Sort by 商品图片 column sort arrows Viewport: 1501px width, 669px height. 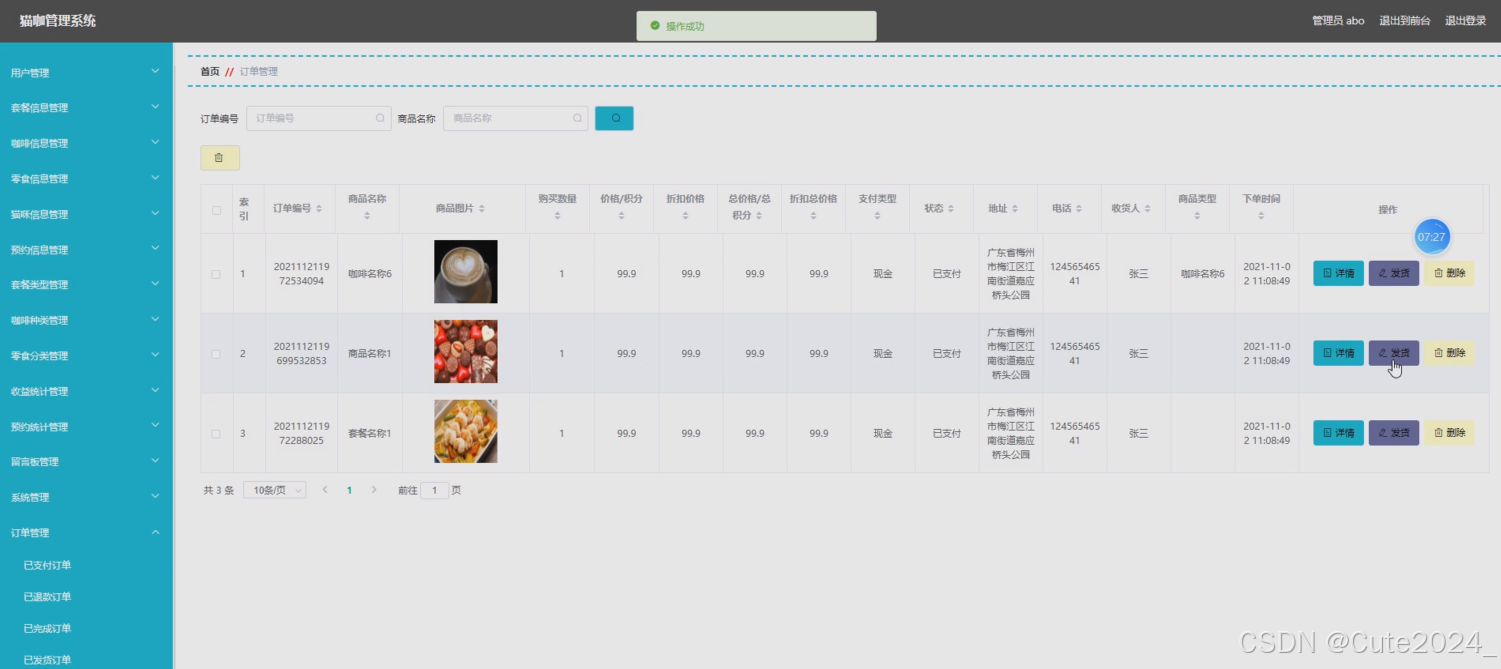point(481,209)
